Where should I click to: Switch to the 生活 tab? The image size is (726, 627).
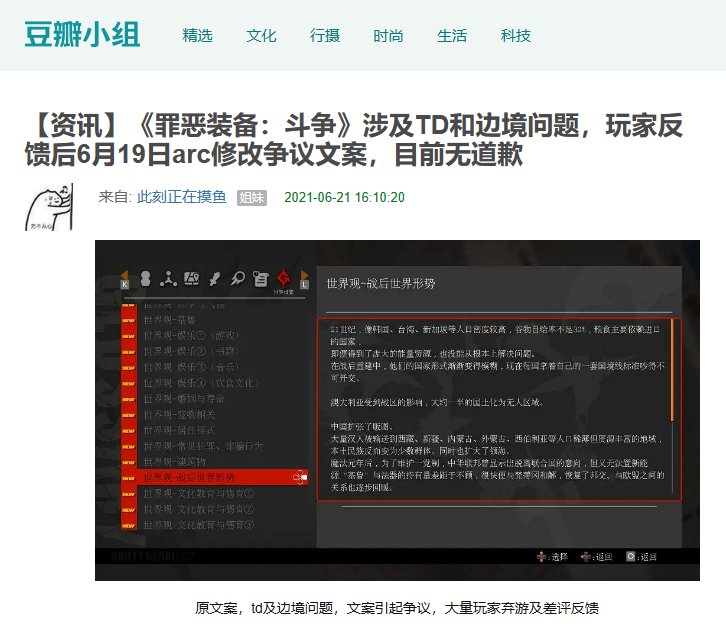pyautogui.click(x=452, y=36)
